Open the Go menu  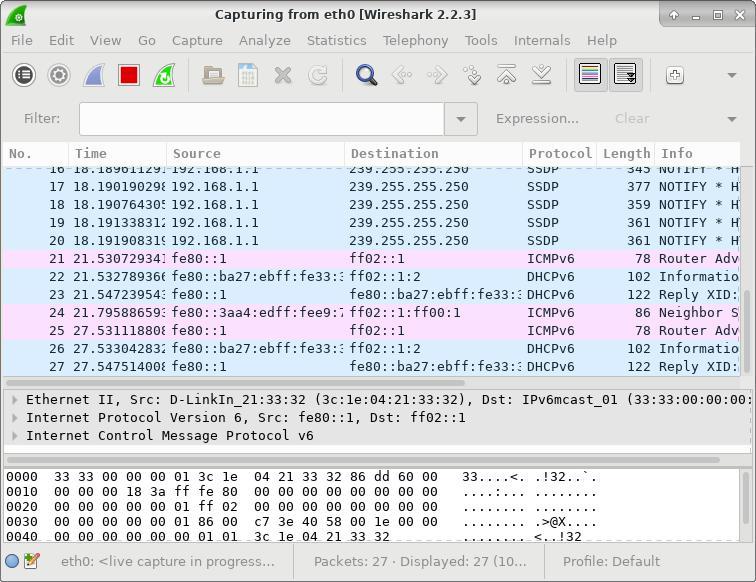tap(147, 41)
